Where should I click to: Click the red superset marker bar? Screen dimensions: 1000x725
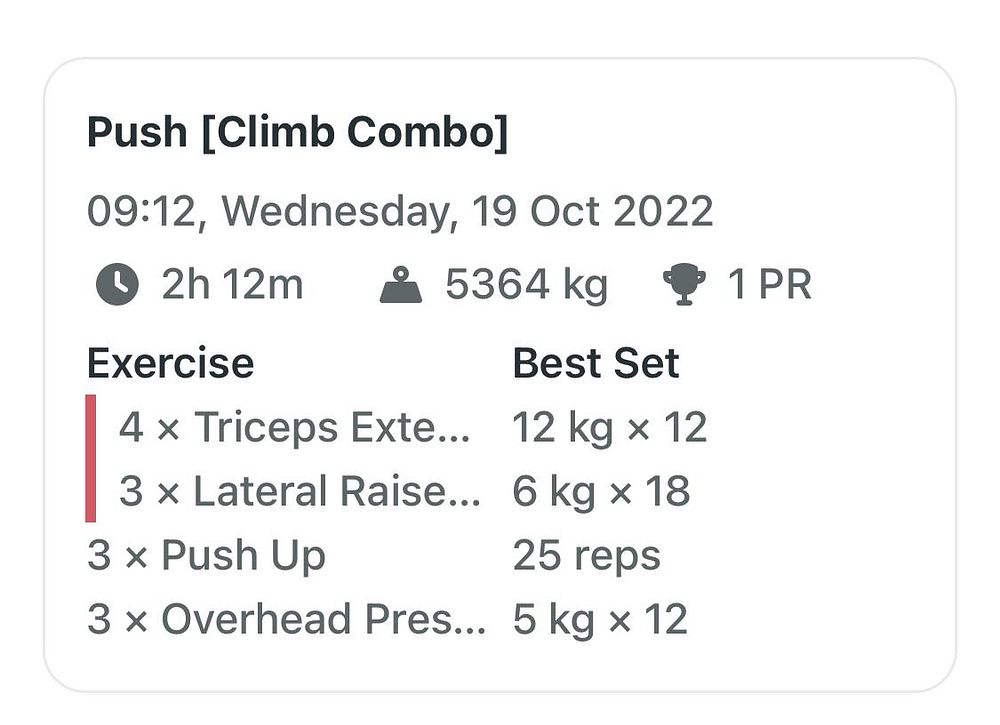[91, 458]
